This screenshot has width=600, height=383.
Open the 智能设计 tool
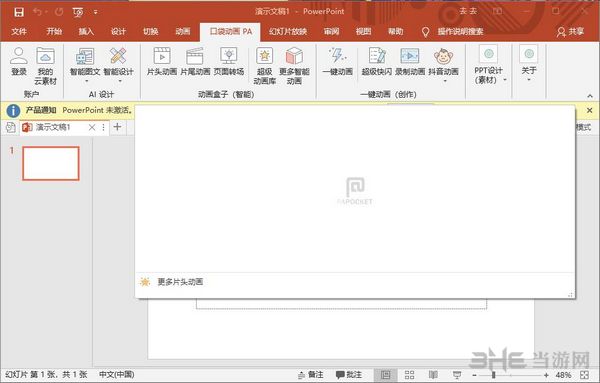tap(118, 60)
